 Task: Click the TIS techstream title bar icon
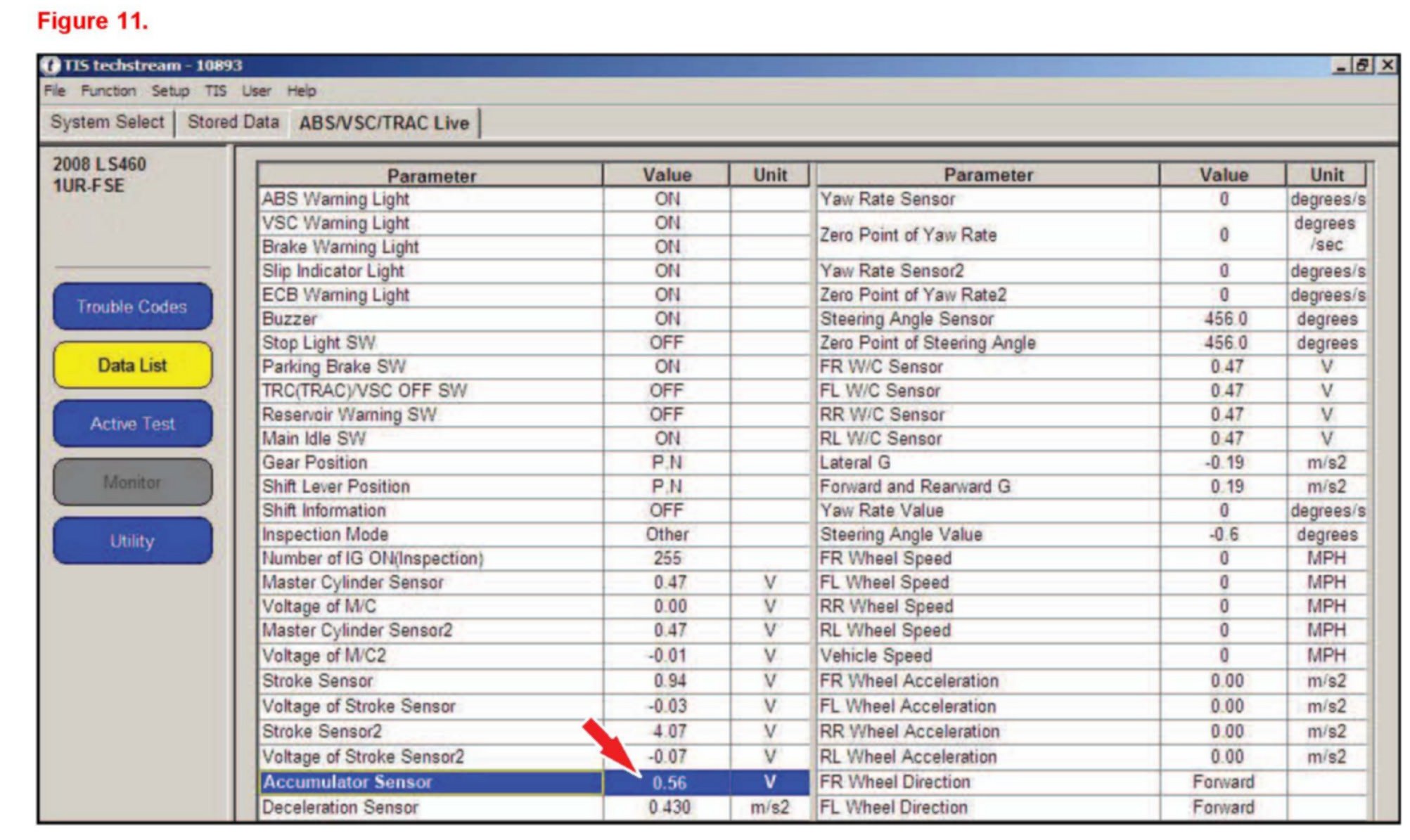(51, 66)
